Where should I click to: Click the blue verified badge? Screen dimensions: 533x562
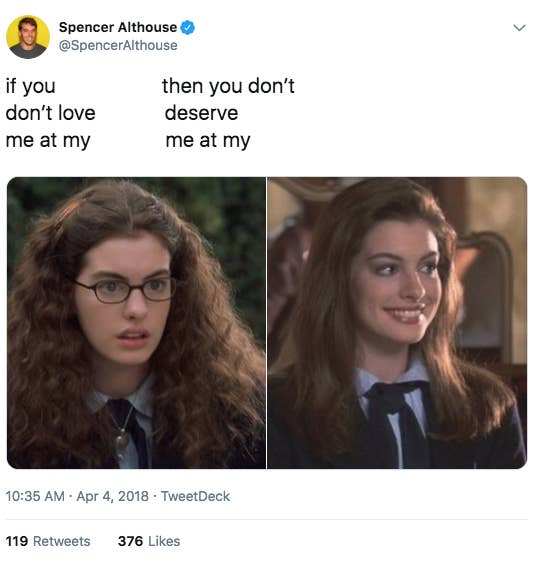coord(187,28)
